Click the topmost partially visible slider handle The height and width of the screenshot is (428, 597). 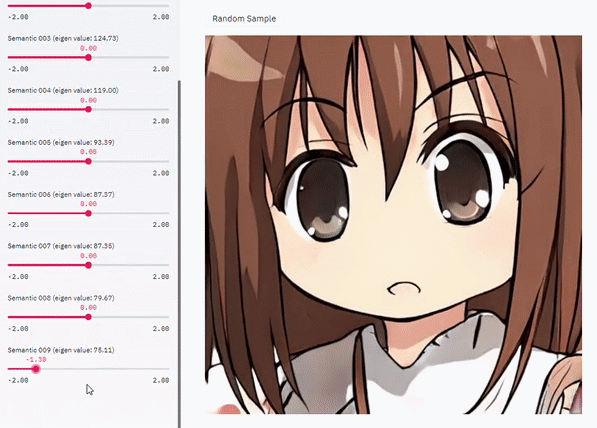(x=88, y=6)
